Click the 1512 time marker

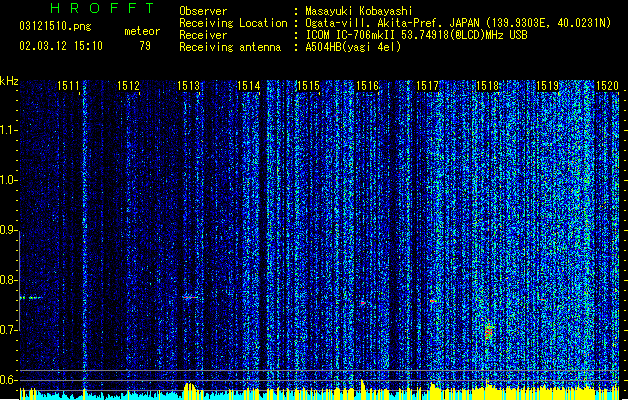pyautogui.click(x=128, y=86)
